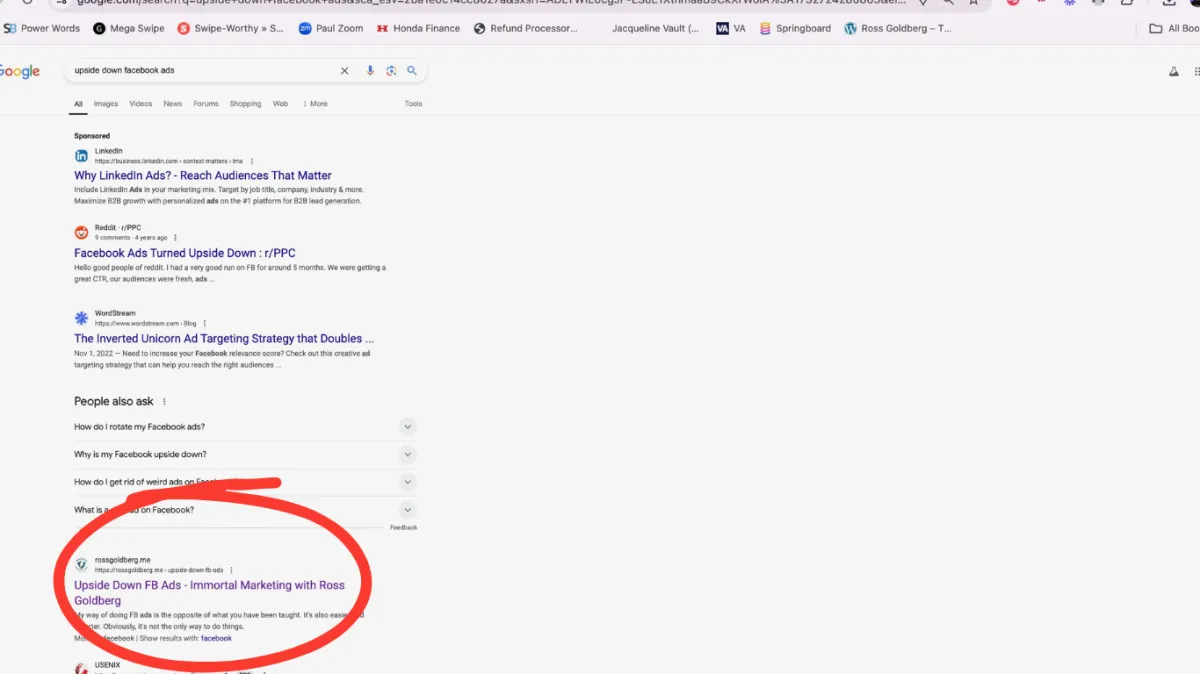Switch to the Videos tab
Image resolution: width=1200 pixels, height=674 pixels.
[x=140, y=104]
